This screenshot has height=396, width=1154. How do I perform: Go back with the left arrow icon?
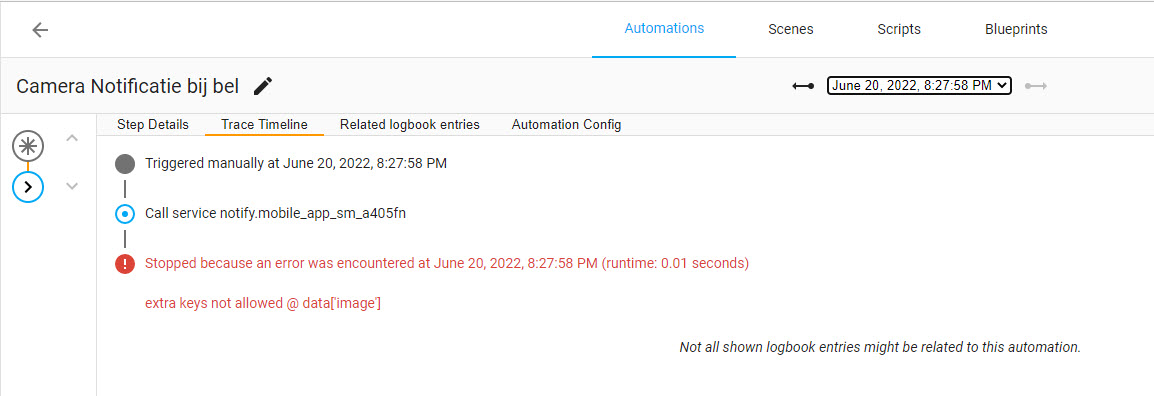click(40, 29)
